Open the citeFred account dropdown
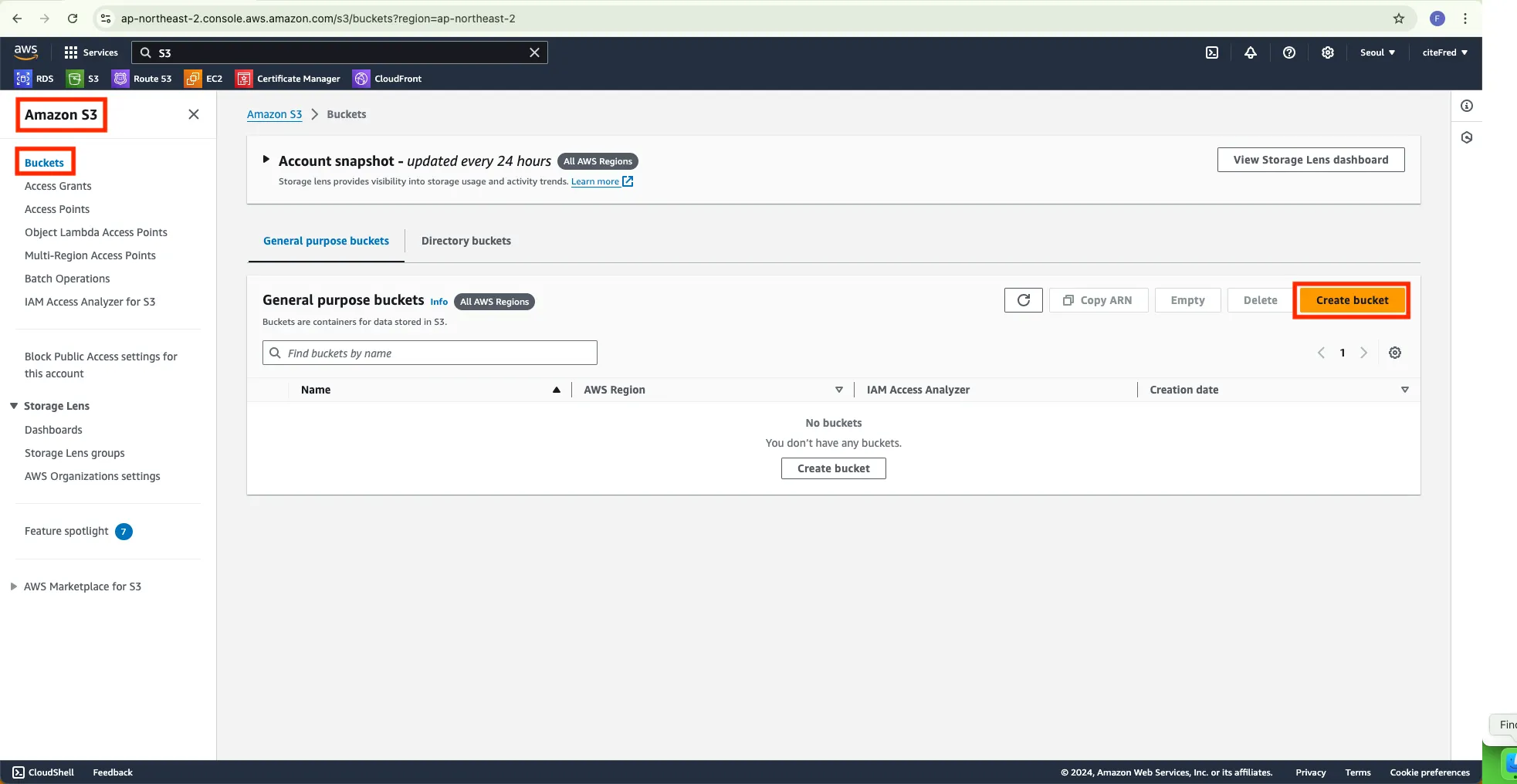Screen dimensions: 1517x784 (1445, 52)
